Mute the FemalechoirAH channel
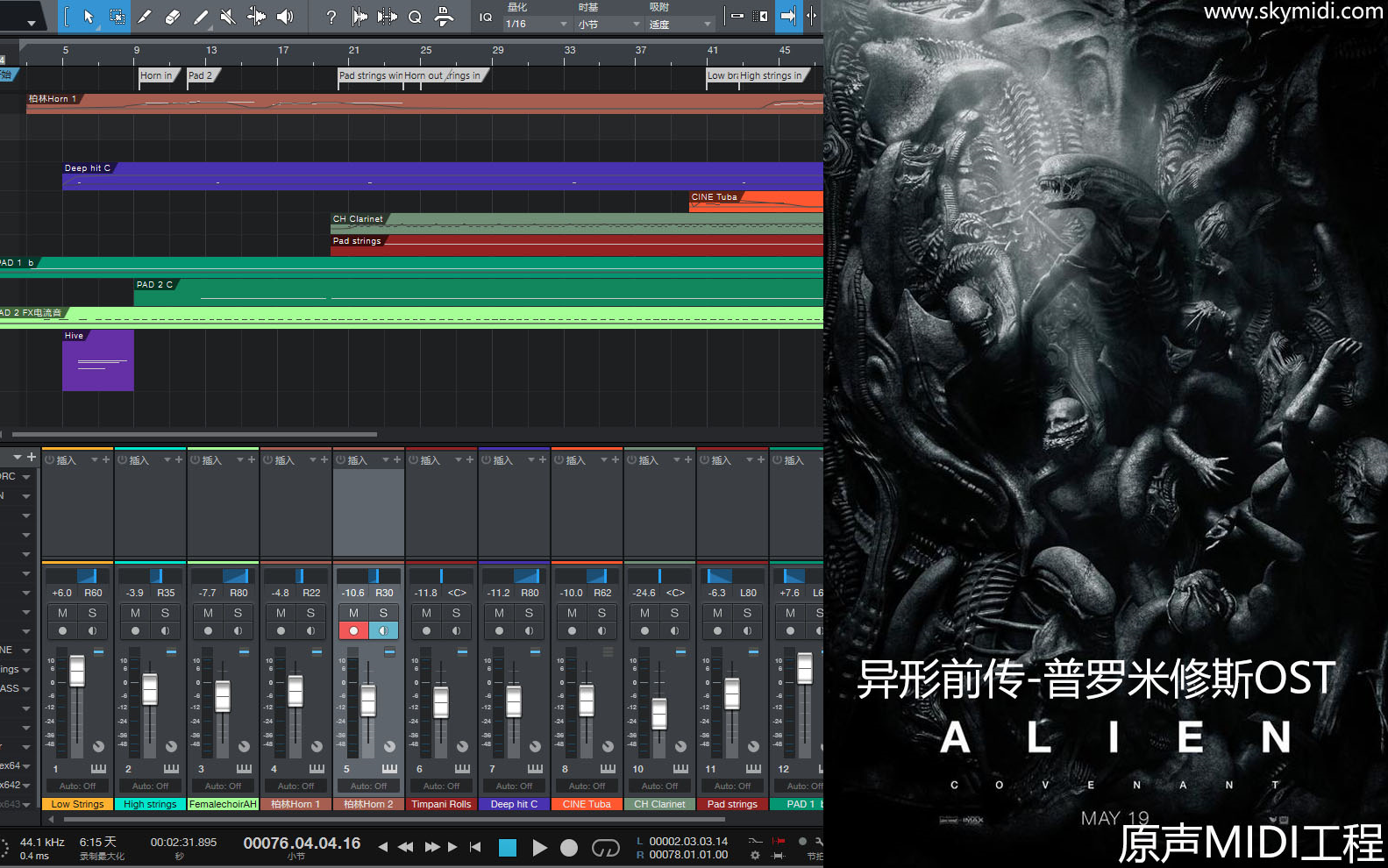Screen dimensions: 1388x868 click(208, 613)
